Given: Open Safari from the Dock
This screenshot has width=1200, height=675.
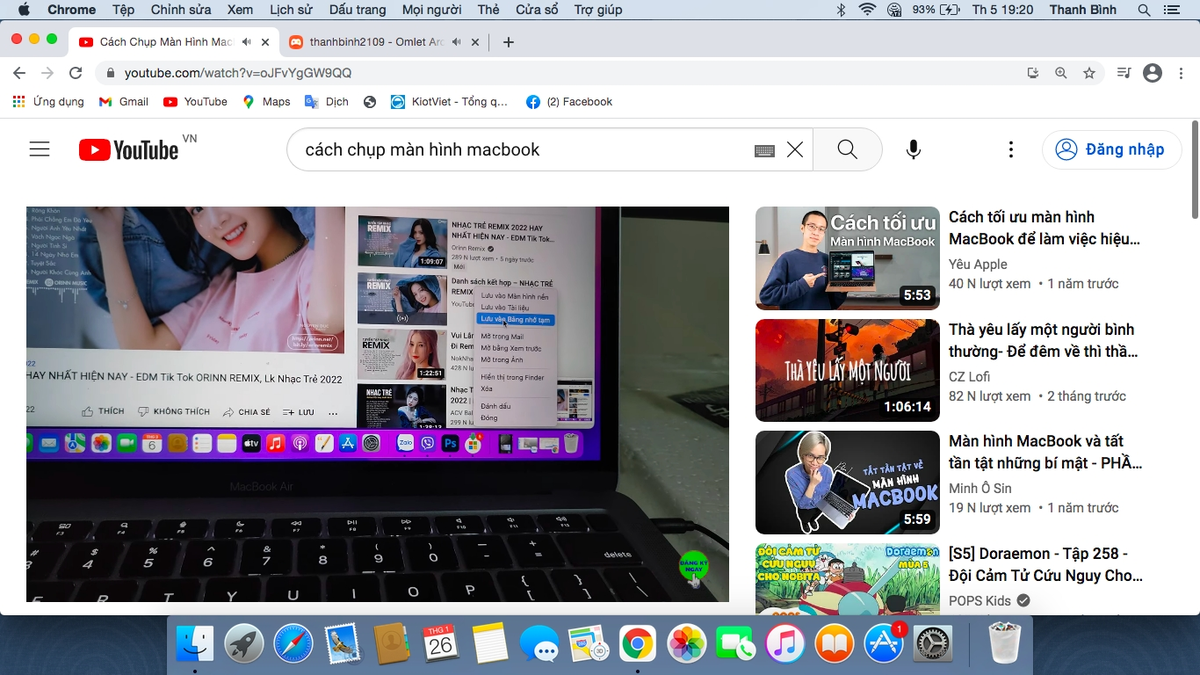Looking at the screenshot, I should (x=293, y=643).
